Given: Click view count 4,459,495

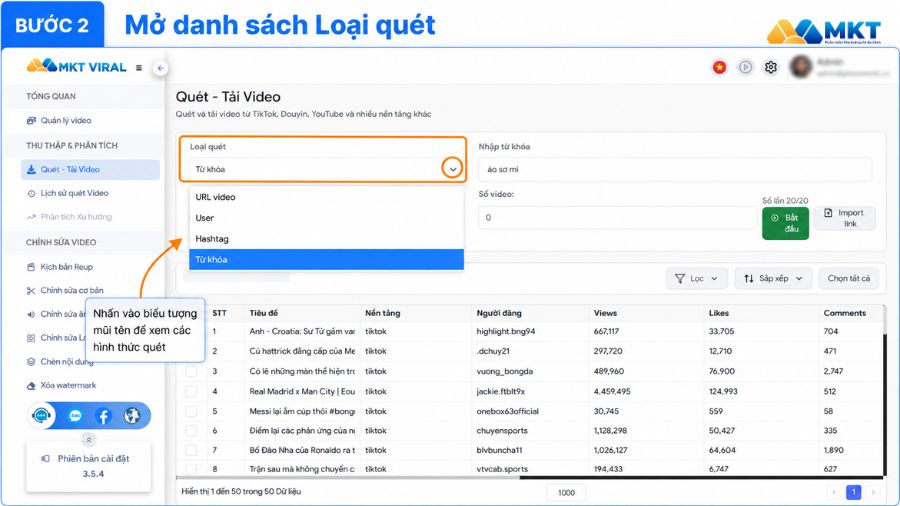Looking at the screenshot, I should point(612,391).
